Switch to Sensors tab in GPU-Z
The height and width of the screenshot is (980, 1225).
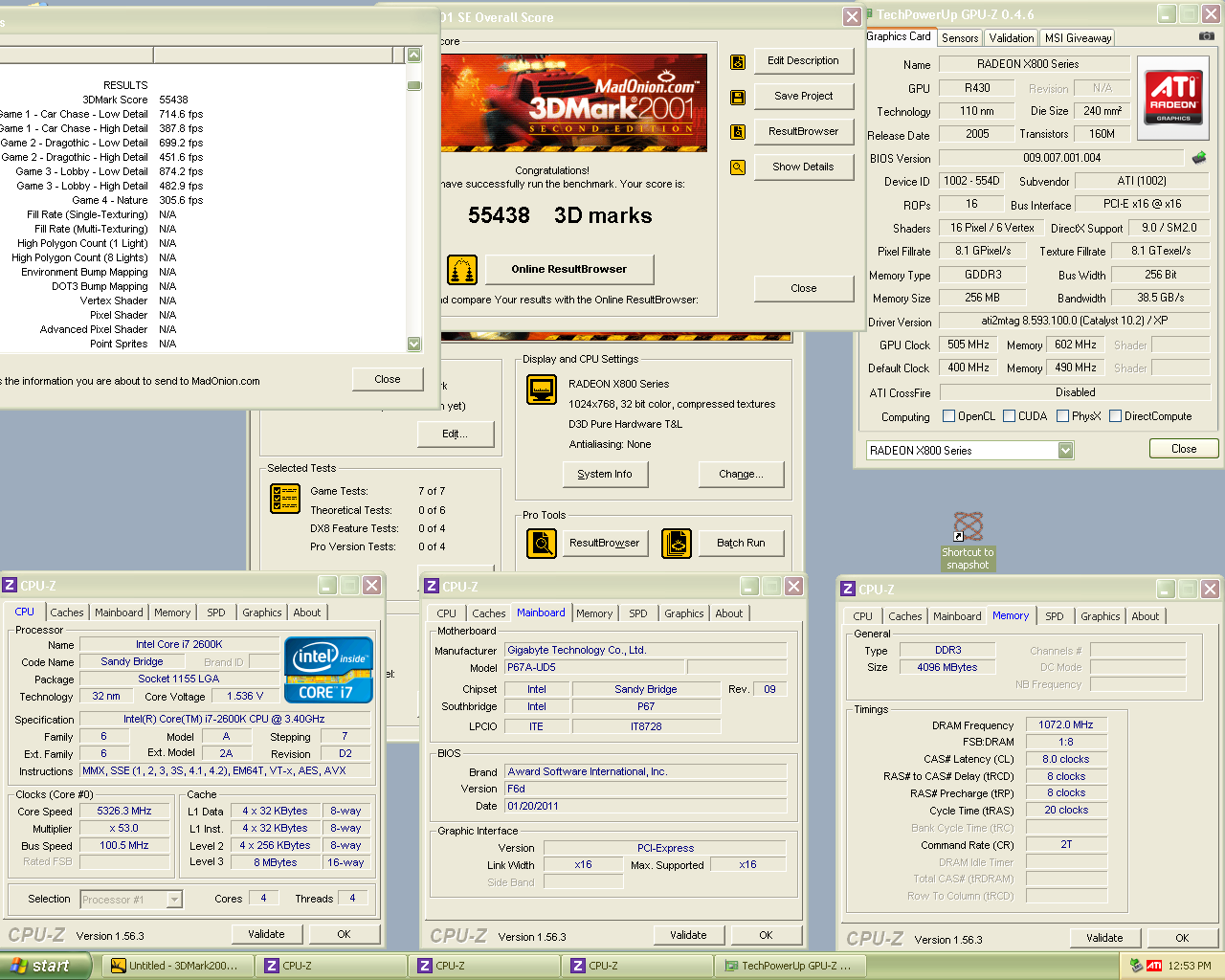(x=960, y=38)
